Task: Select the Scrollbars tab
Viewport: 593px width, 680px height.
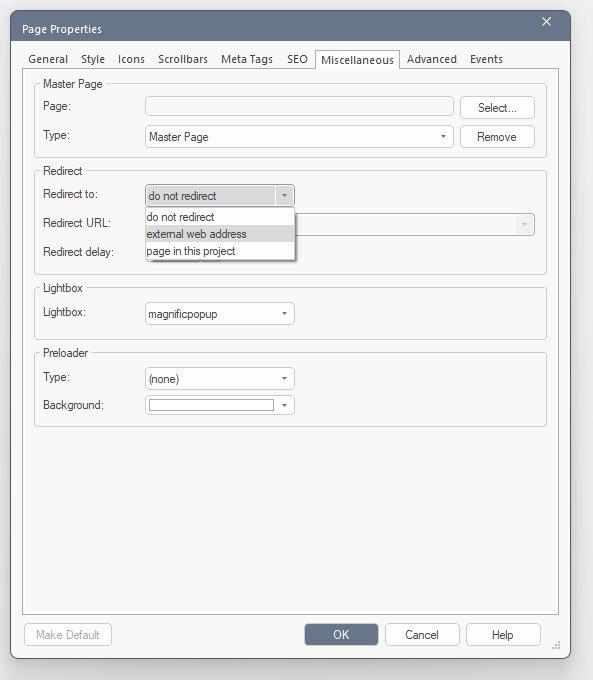Action: [x=183, y=59]
